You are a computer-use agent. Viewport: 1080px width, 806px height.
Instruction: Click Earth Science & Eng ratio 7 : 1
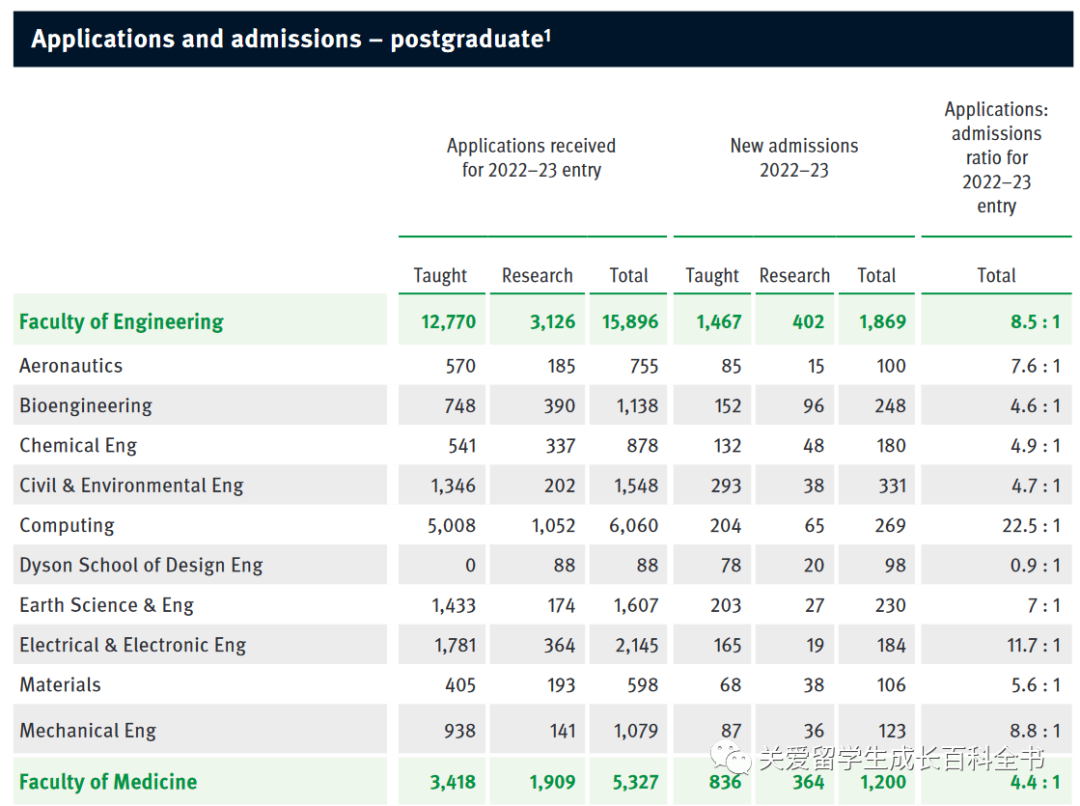[x=1043, y=606]
